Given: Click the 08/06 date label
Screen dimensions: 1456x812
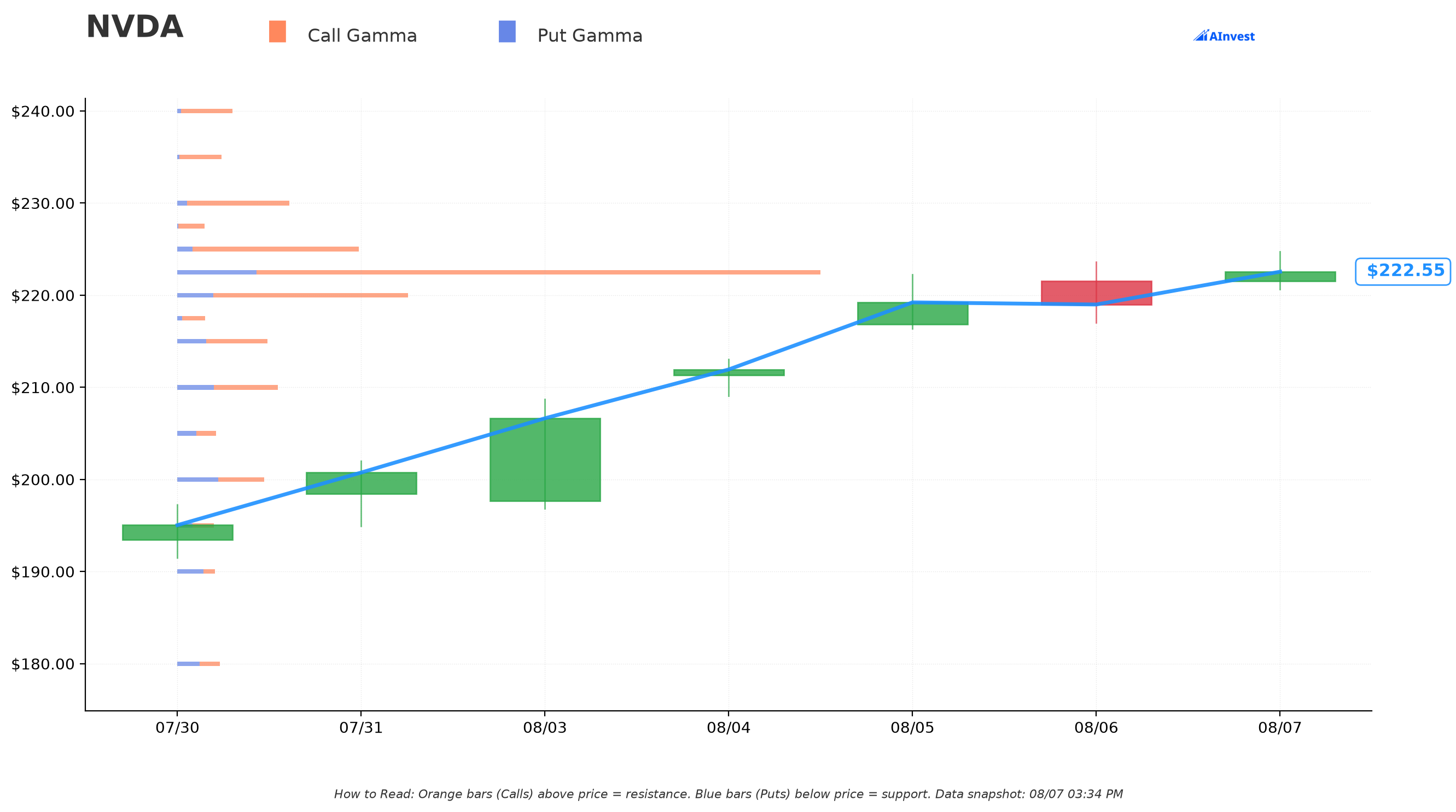Looking at the screenshot, I should (x=1096, y=728).
